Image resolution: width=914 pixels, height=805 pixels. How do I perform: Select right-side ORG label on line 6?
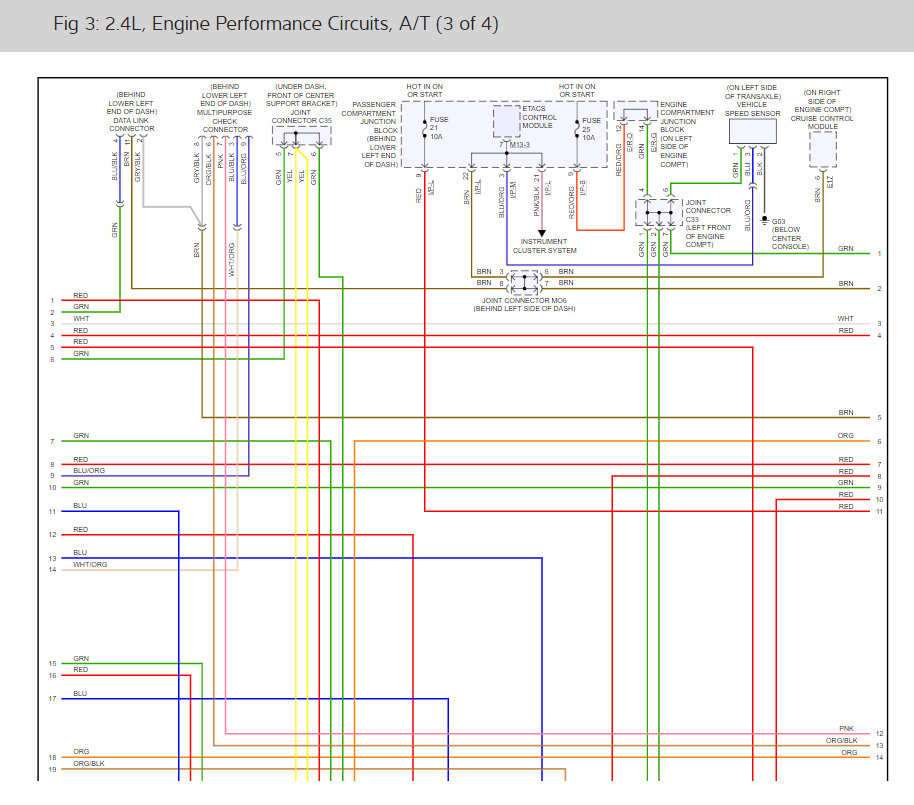[846, 435]
